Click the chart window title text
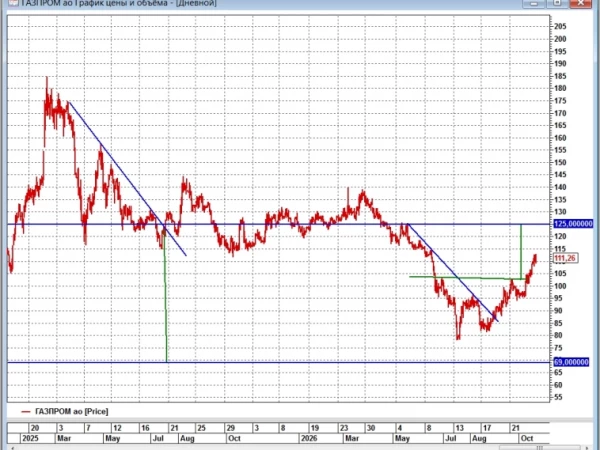This screenshot has width=600, height=450. 119,3
